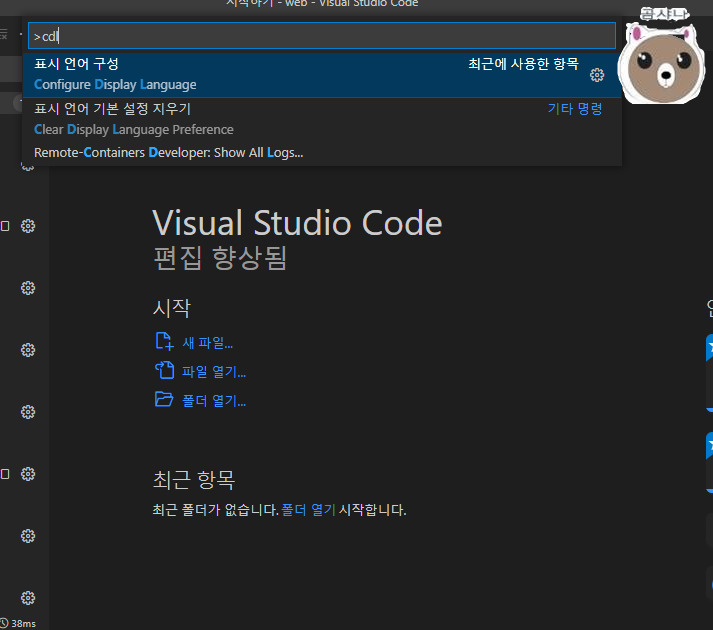Click the 시작 heading

(x=171, y=308)
